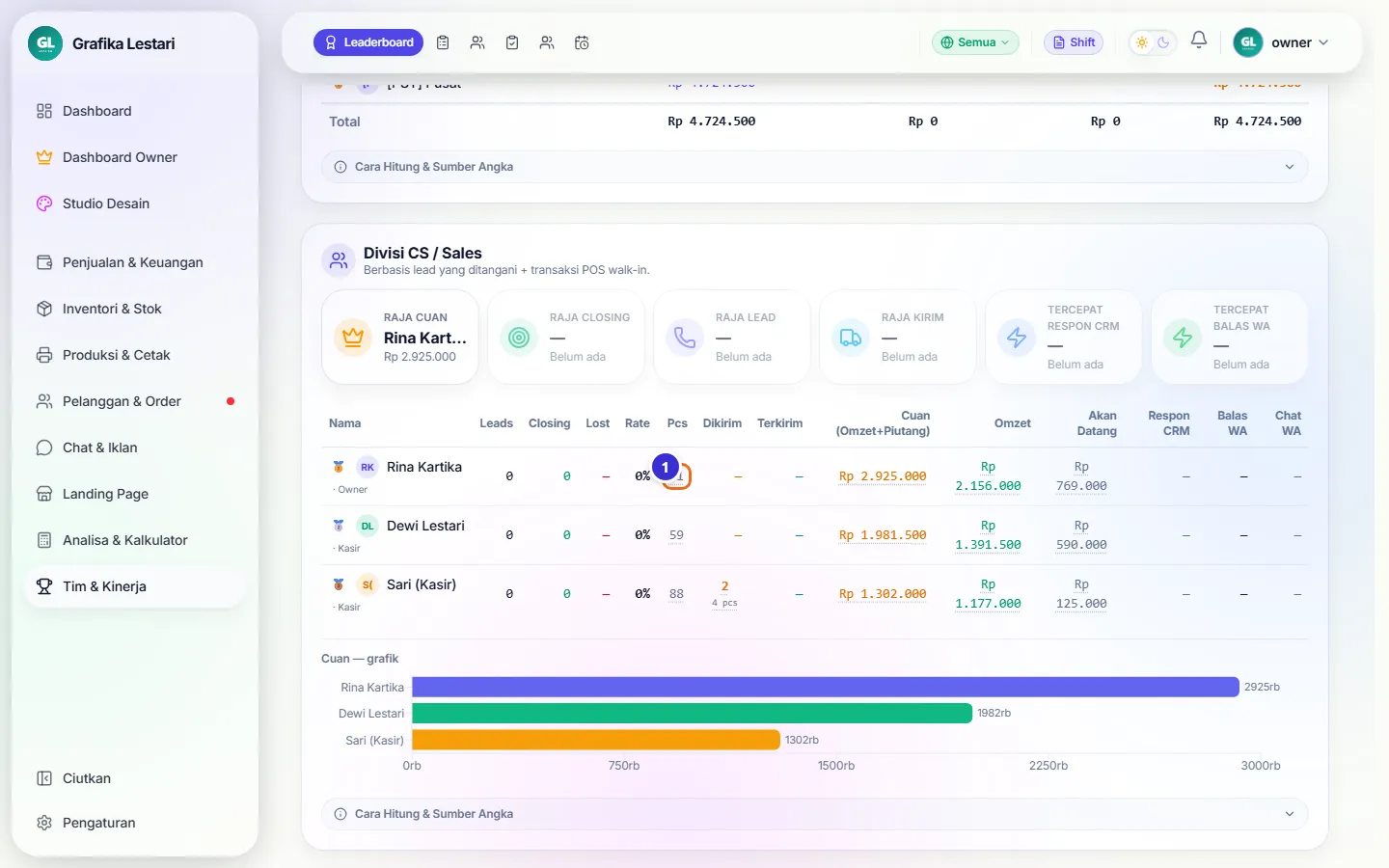Click the purple Rina Kartika chart bar
This screenshot has width=1389, height=868.
point(826,687)
